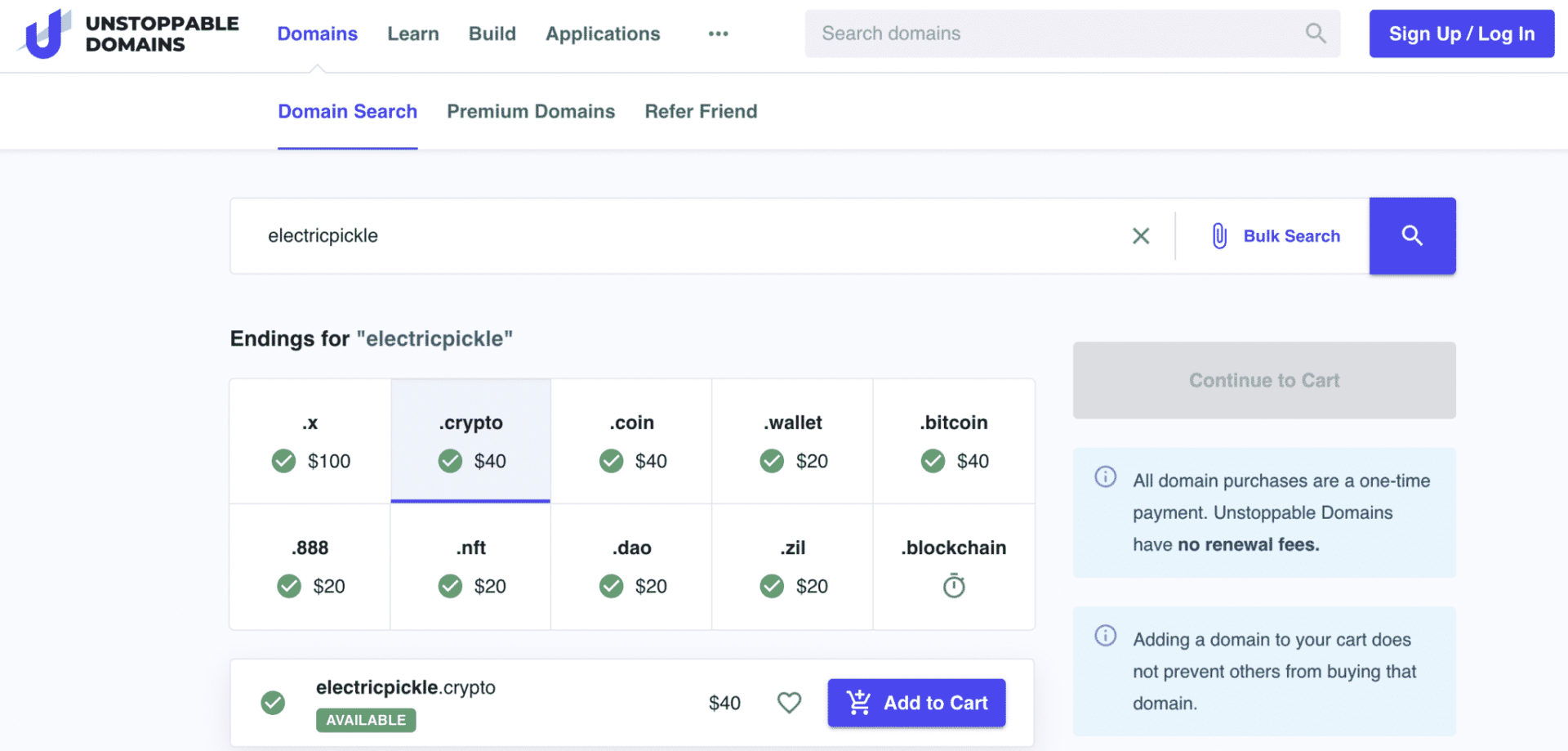Image resolution: width=1568 pixels, height=751 pixels.
Task: Select the .coin ending tile
Action: click(631, 441)
